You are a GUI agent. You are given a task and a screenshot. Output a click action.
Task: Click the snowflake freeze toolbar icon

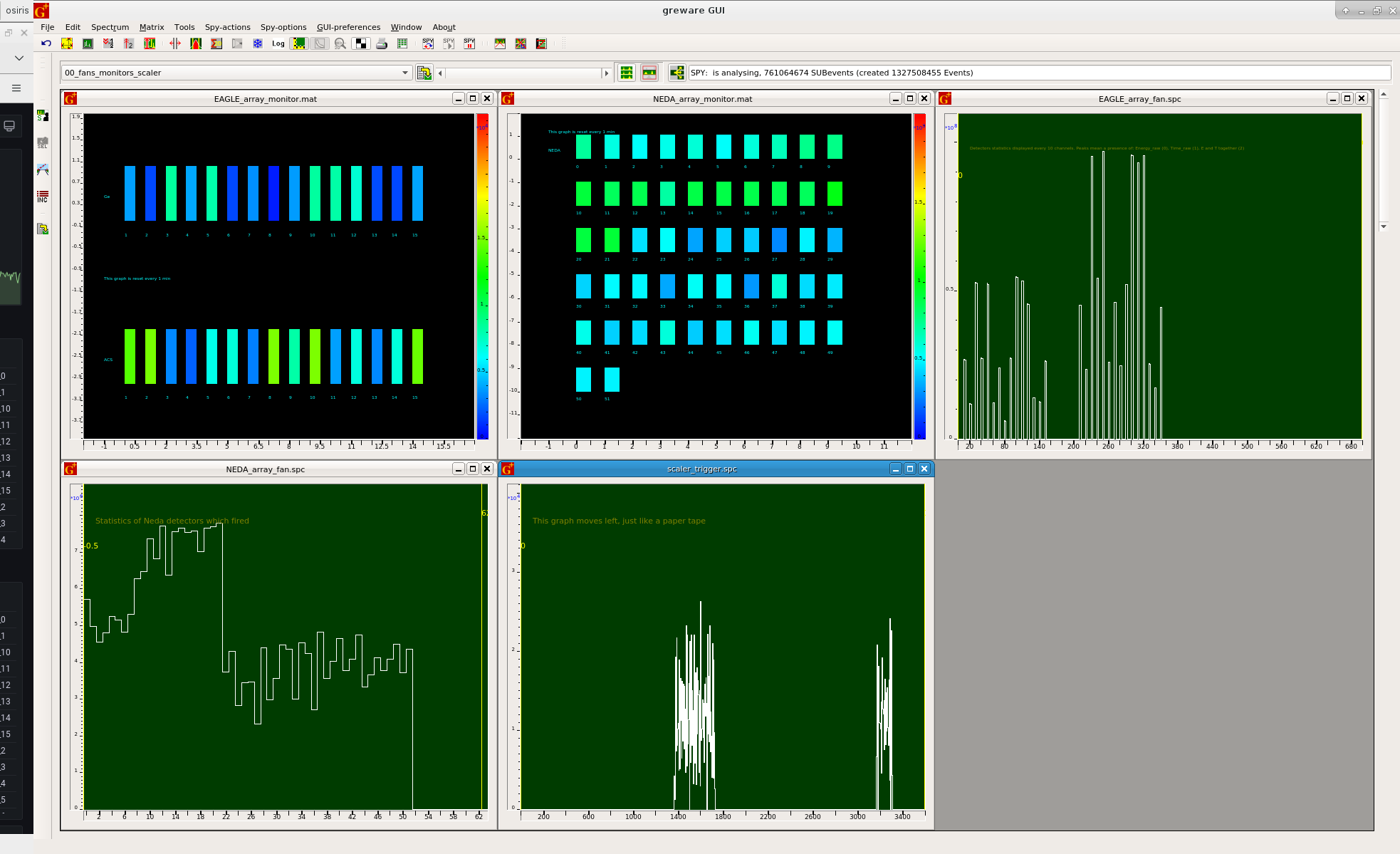258,43
